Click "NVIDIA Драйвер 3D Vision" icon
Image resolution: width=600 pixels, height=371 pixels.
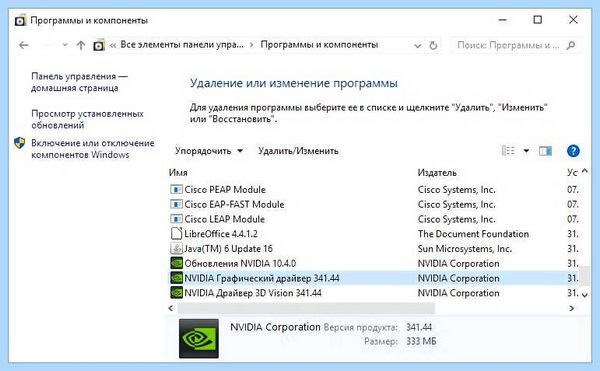(x=176, y=293)
